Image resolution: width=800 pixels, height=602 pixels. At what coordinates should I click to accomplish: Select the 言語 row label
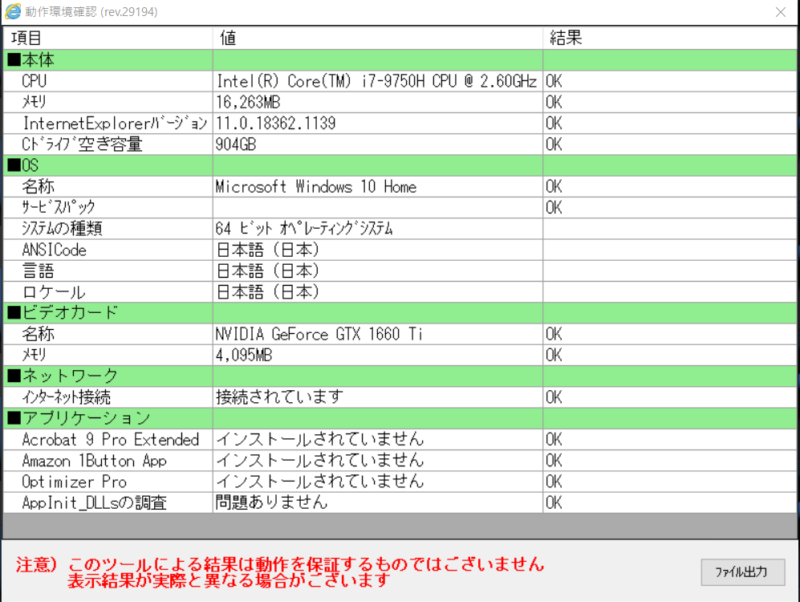(38, 271)
